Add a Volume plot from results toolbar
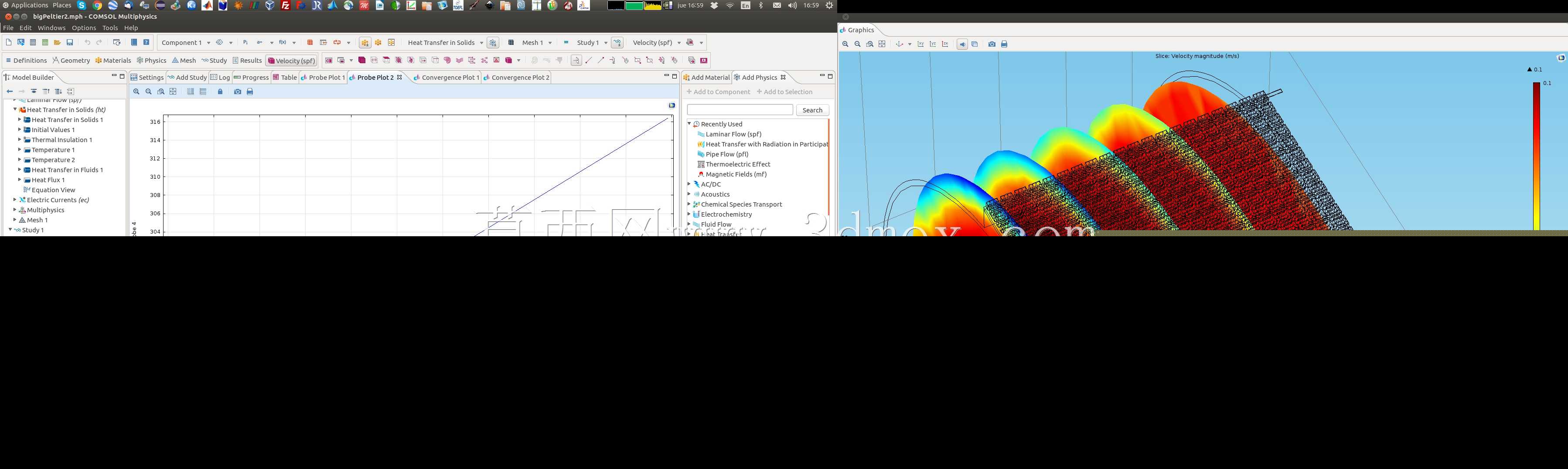 pyautogui.click(x=361, y=60)
